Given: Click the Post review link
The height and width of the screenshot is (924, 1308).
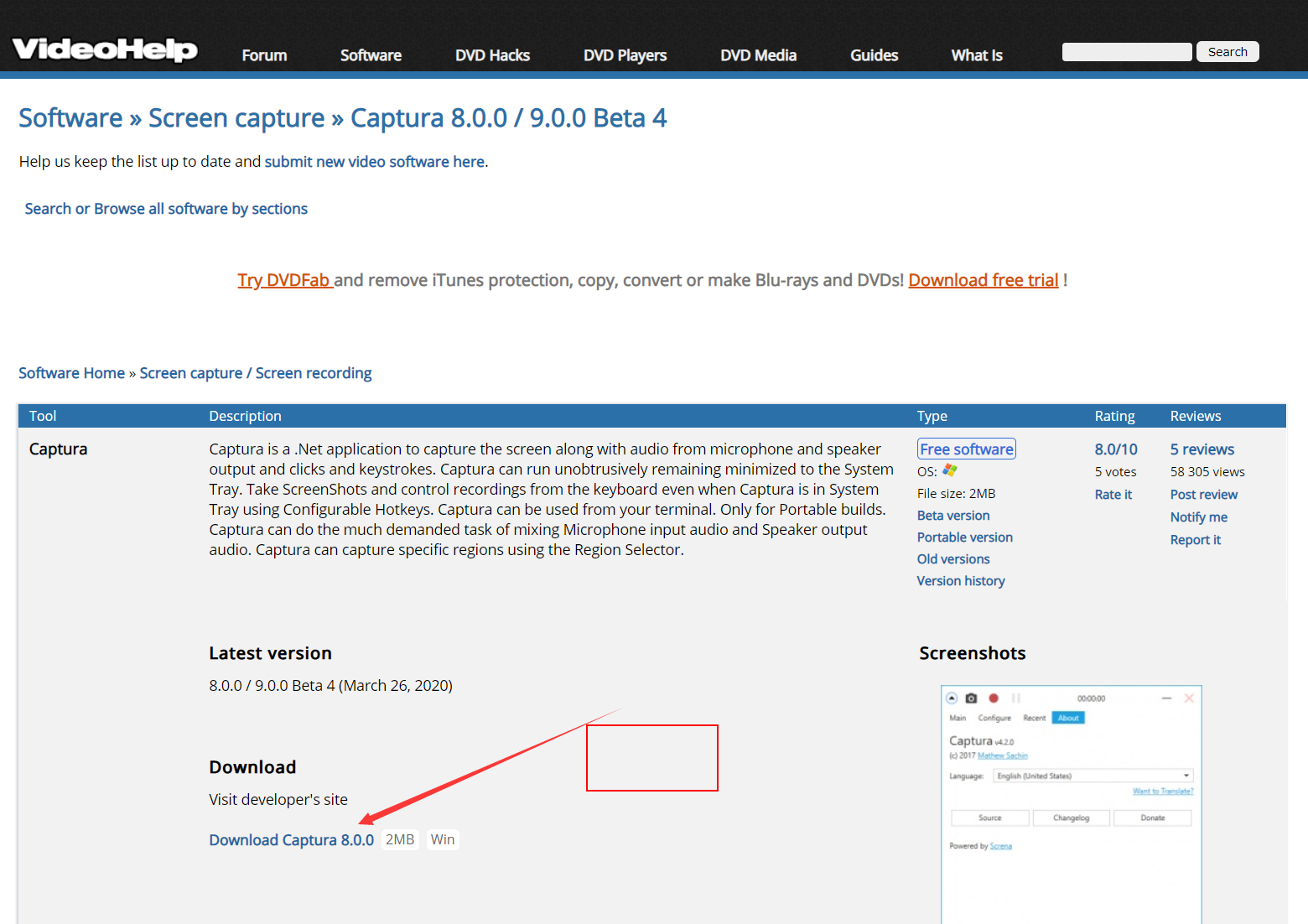Looking at the screenshot, I should point(1203,494).
